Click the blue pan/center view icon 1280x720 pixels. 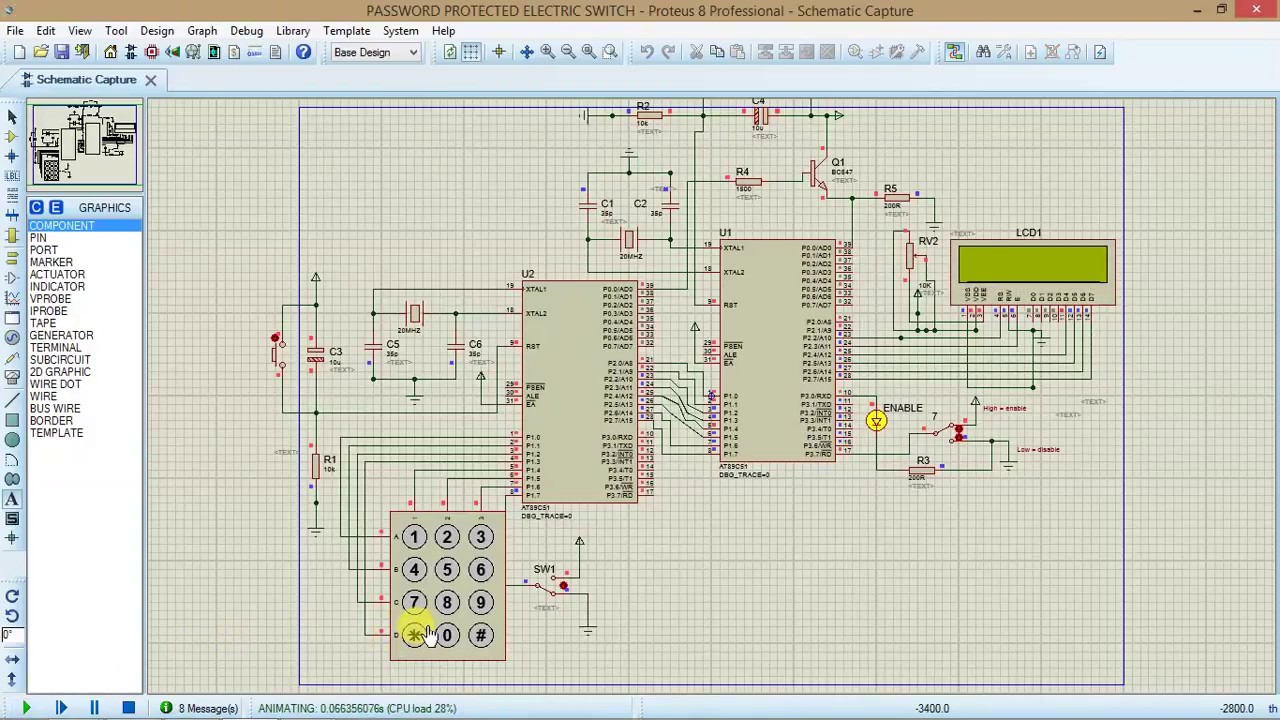527,52
